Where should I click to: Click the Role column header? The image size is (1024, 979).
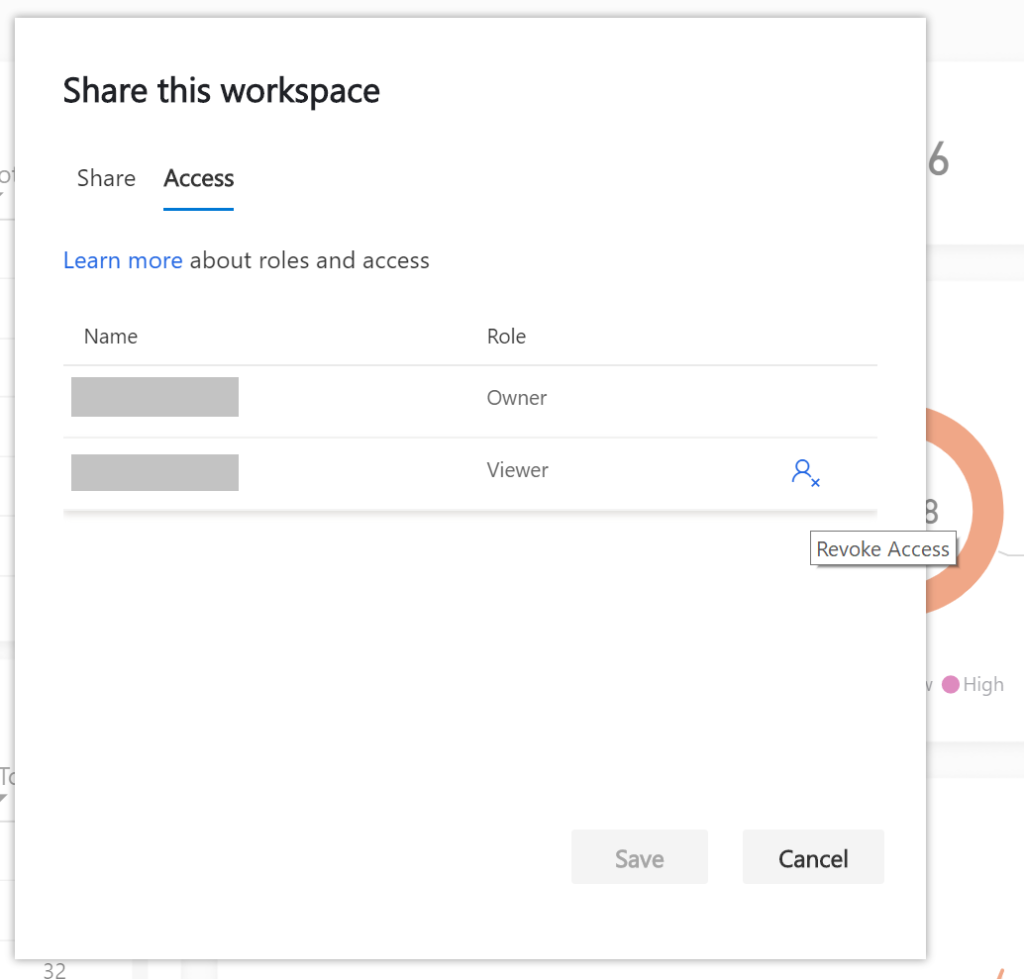pyautogui.click(x=506, y=336)
